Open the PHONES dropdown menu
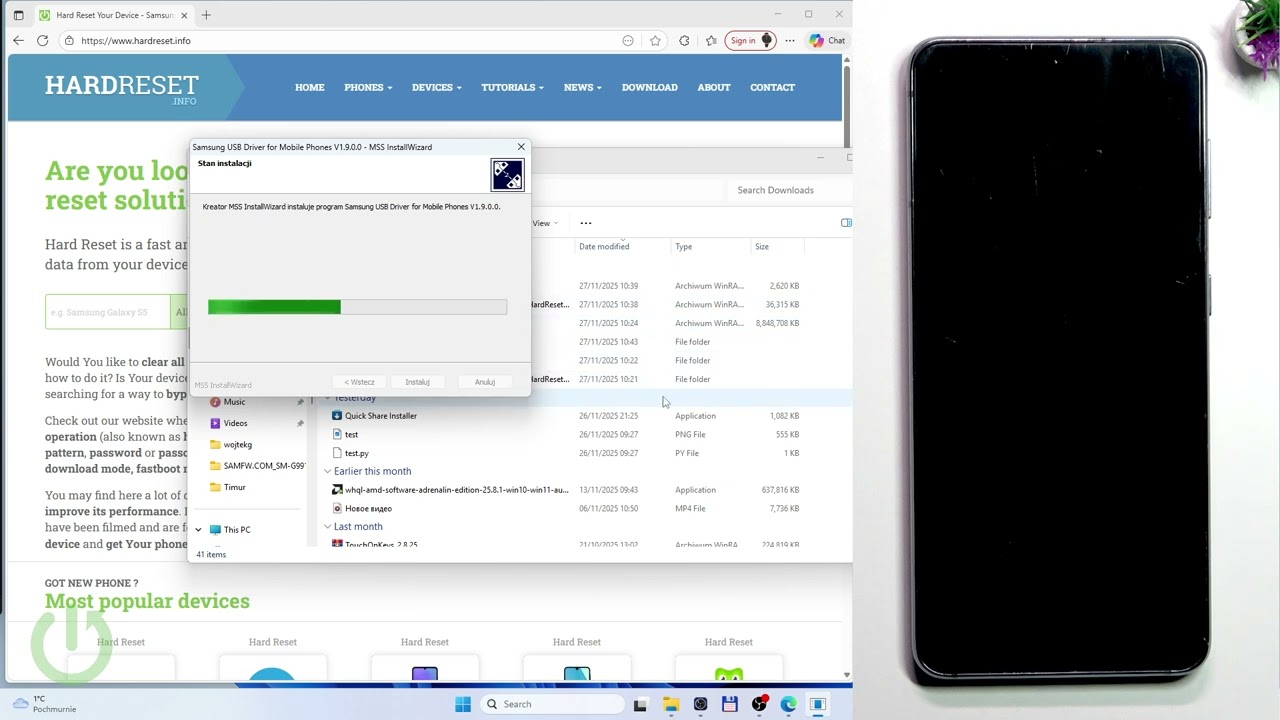 point(368,87)
